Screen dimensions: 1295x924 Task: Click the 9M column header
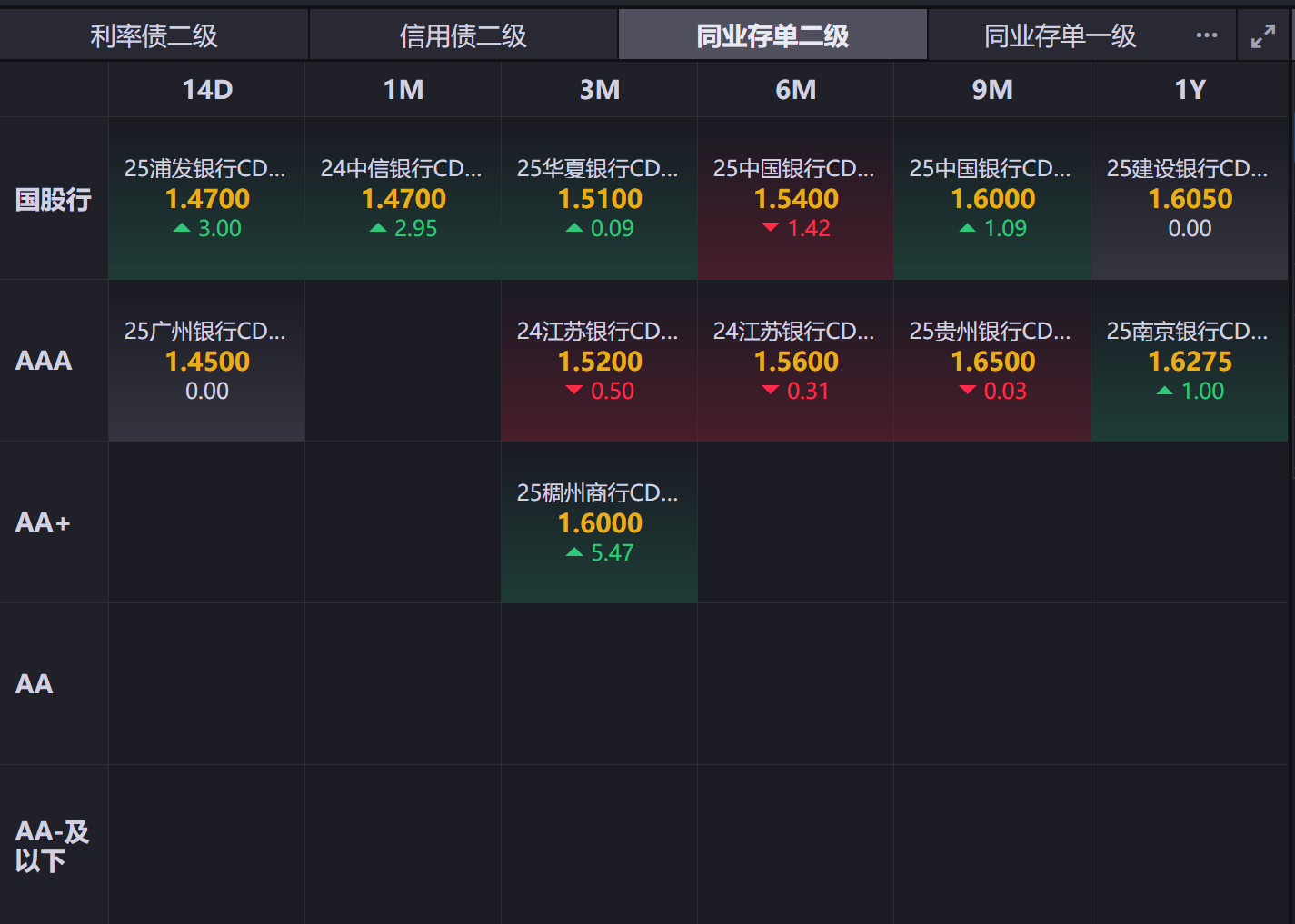coord(992,89)
